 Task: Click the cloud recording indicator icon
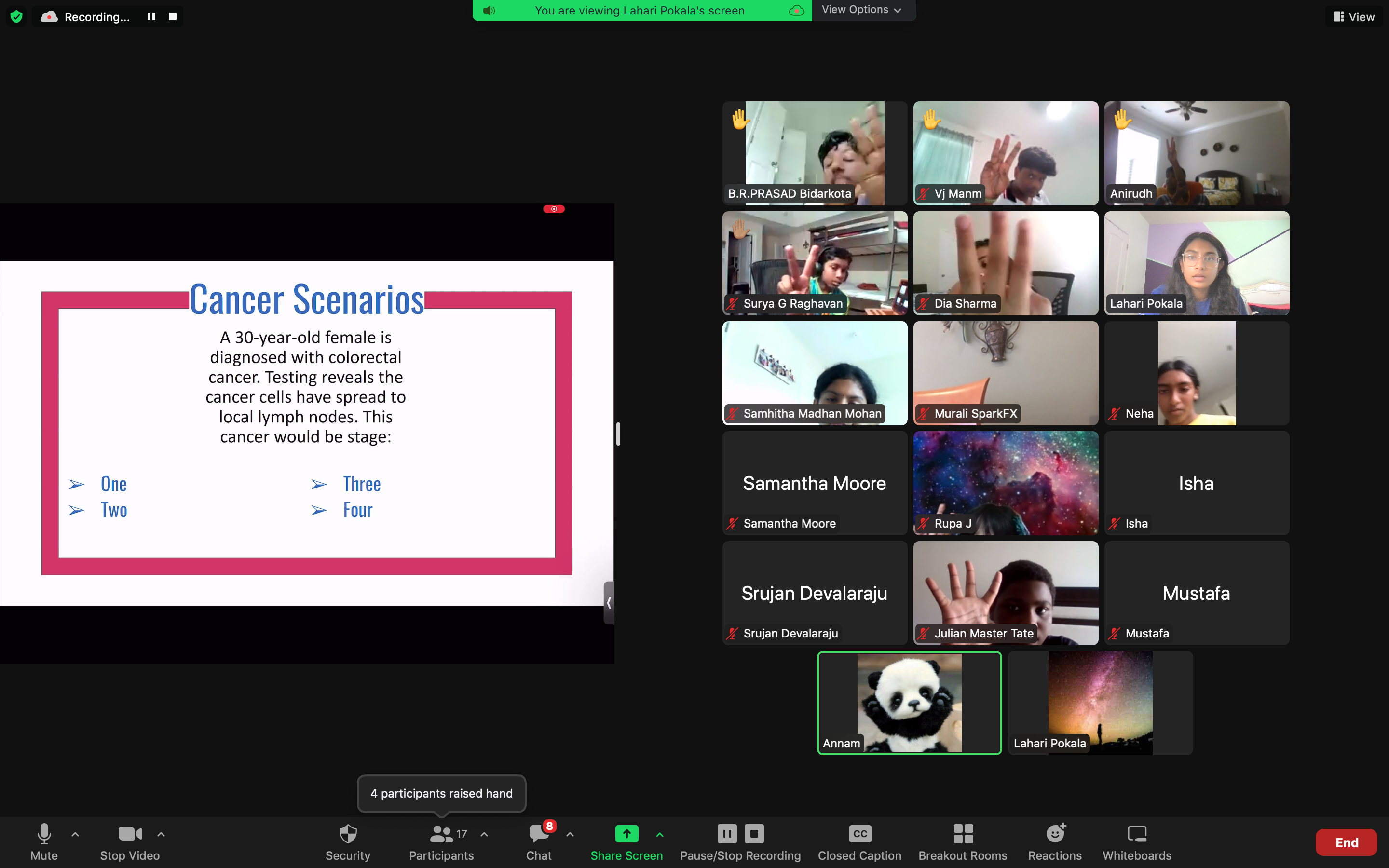(x=49, y=17)
